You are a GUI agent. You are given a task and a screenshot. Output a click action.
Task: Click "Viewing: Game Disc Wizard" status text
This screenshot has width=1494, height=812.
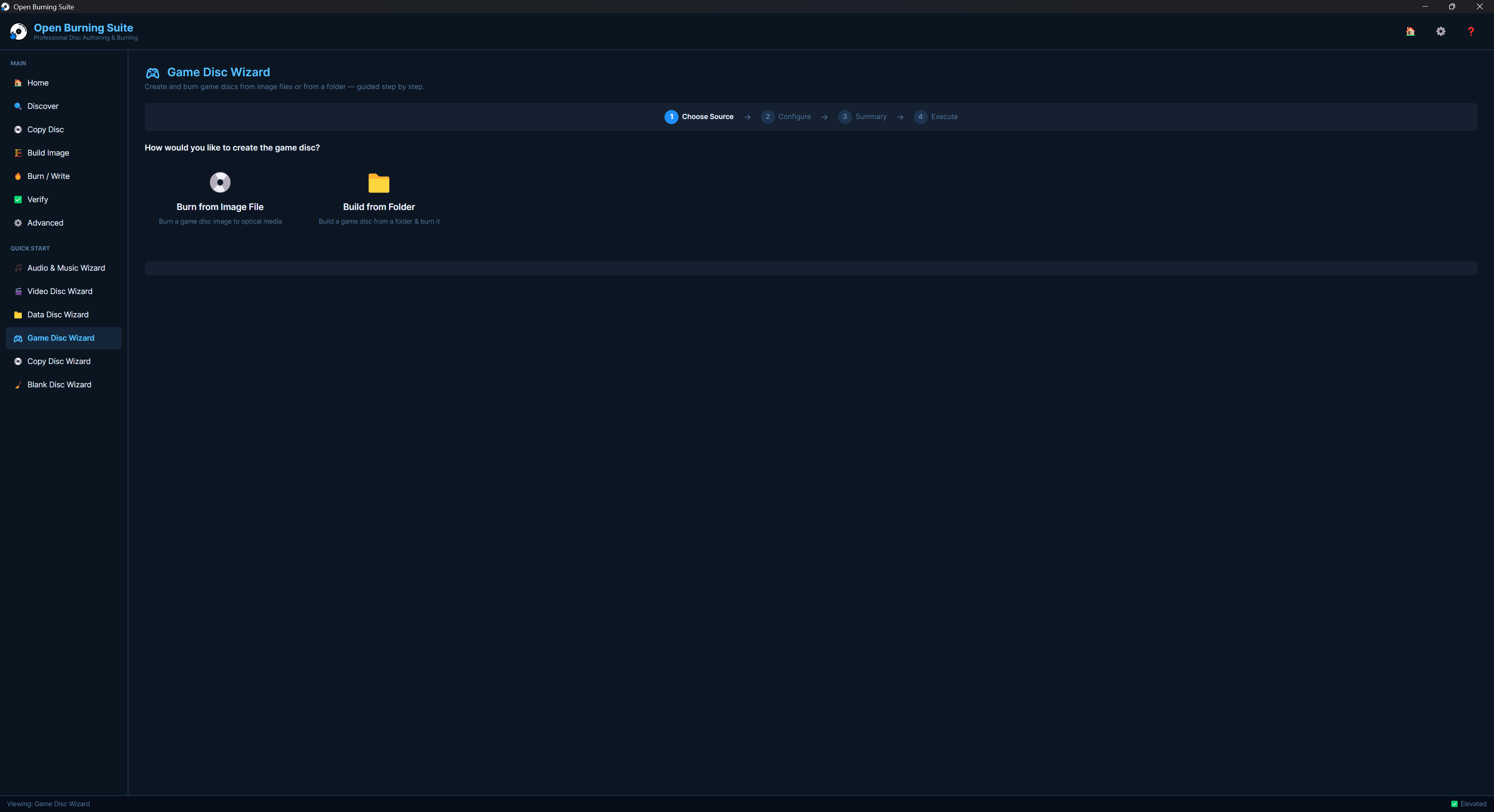(x=48, y=804)
